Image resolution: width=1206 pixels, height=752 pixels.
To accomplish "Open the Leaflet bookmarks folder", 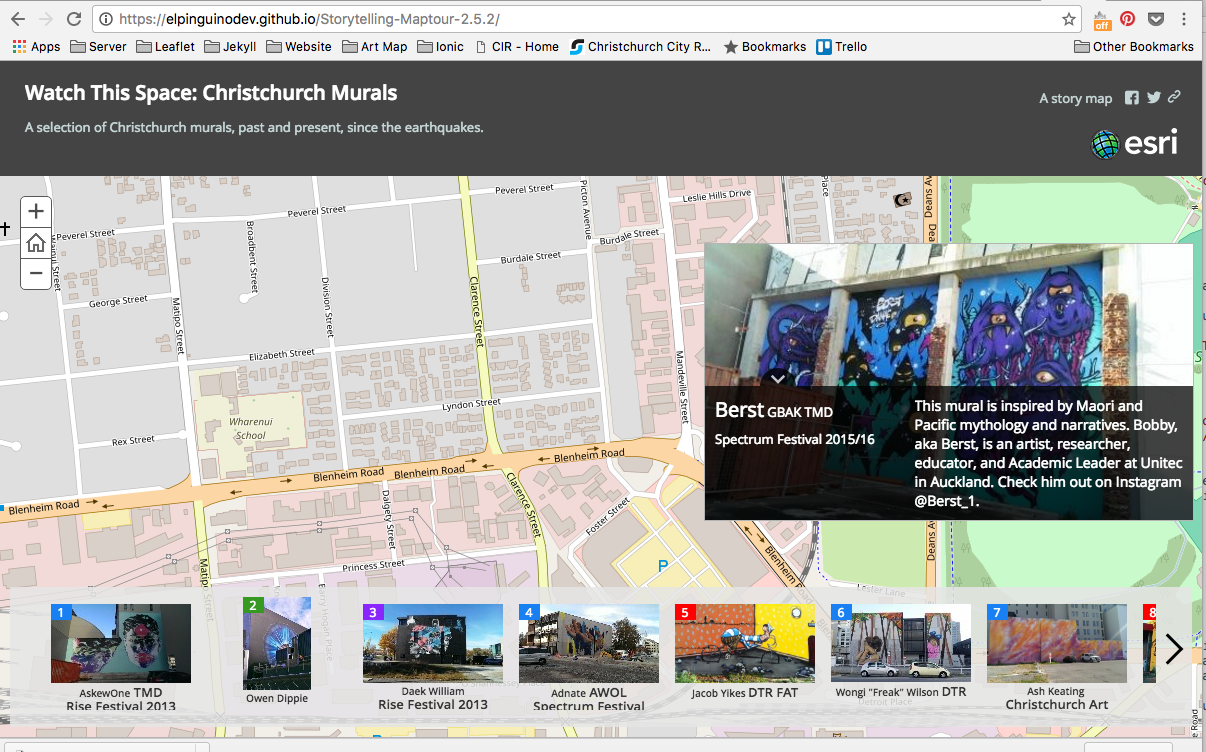I will tap(165, 46).
